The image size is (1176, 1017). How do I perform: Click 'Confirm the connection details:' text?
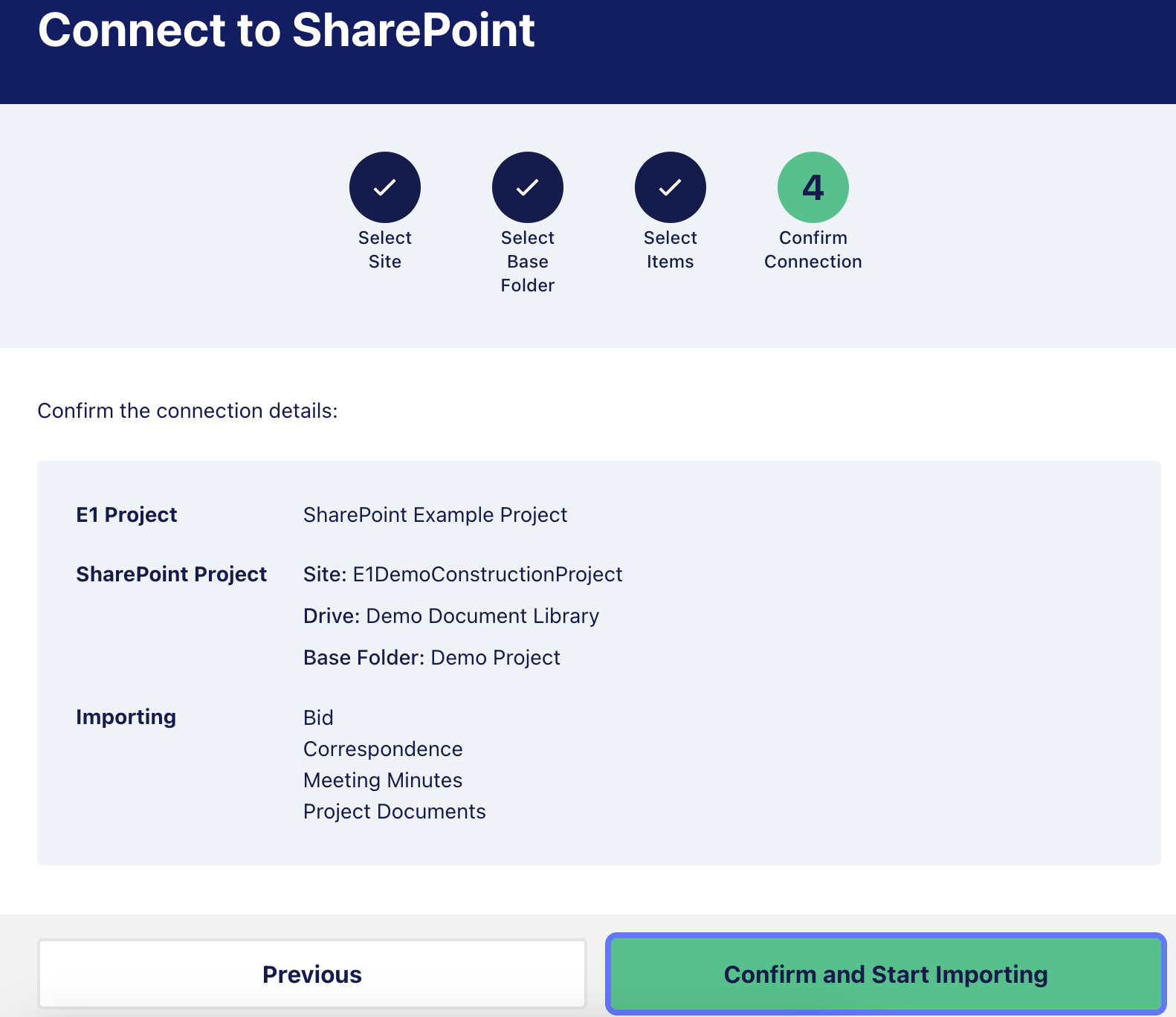(187, 411)
